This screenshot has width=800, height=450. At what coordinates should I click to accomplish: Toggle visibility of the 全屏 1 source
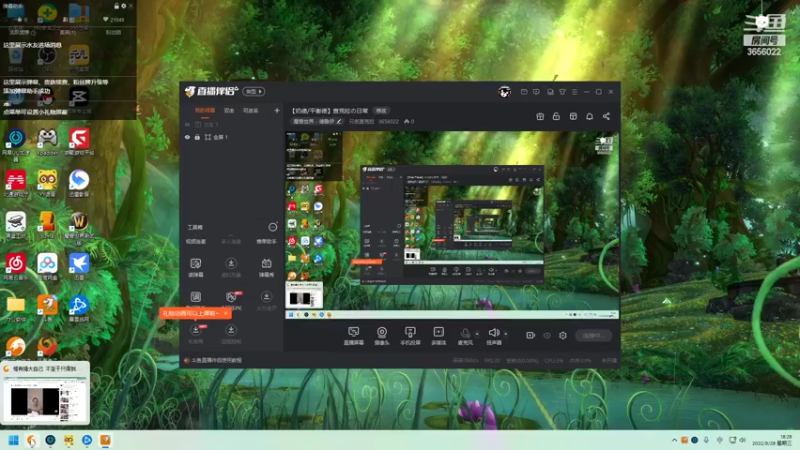pyautogui.click(x=187, y=137)
